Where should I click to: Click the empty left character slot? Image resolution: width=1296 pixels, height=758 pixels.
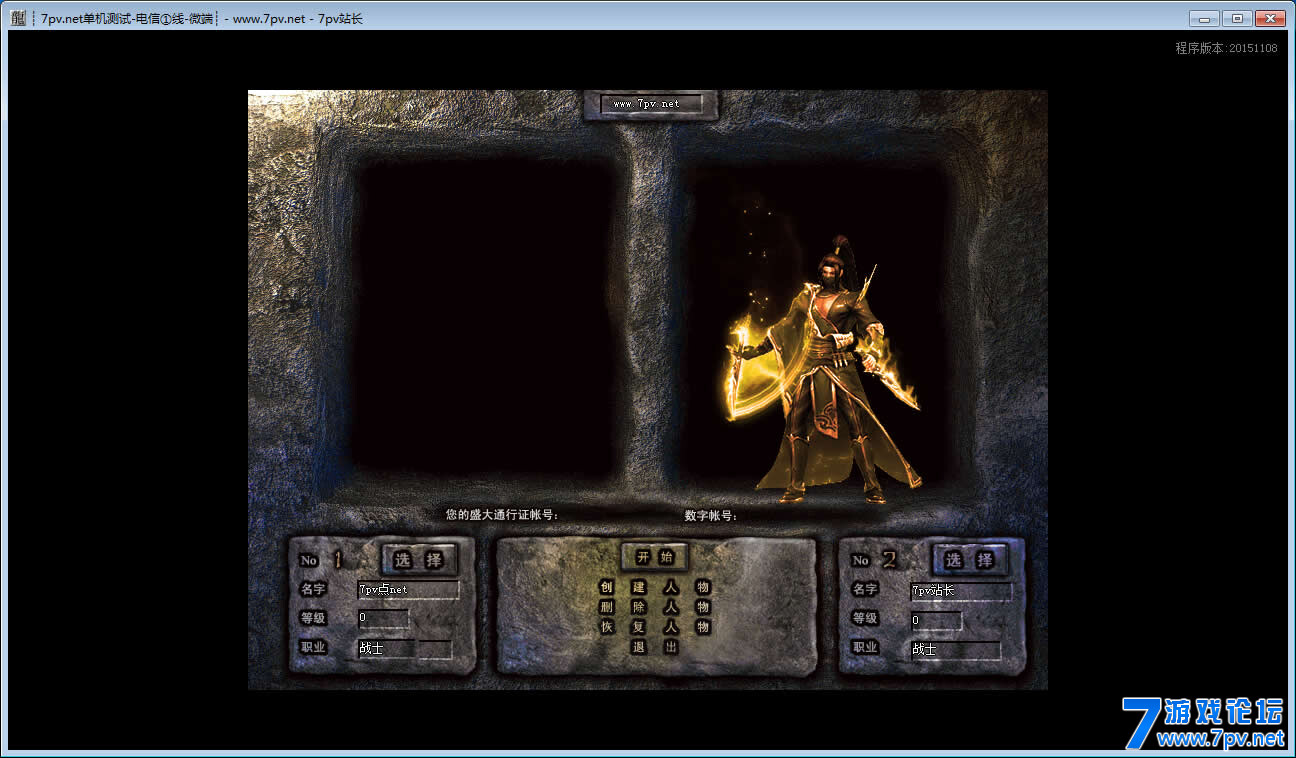pos(487,318)
